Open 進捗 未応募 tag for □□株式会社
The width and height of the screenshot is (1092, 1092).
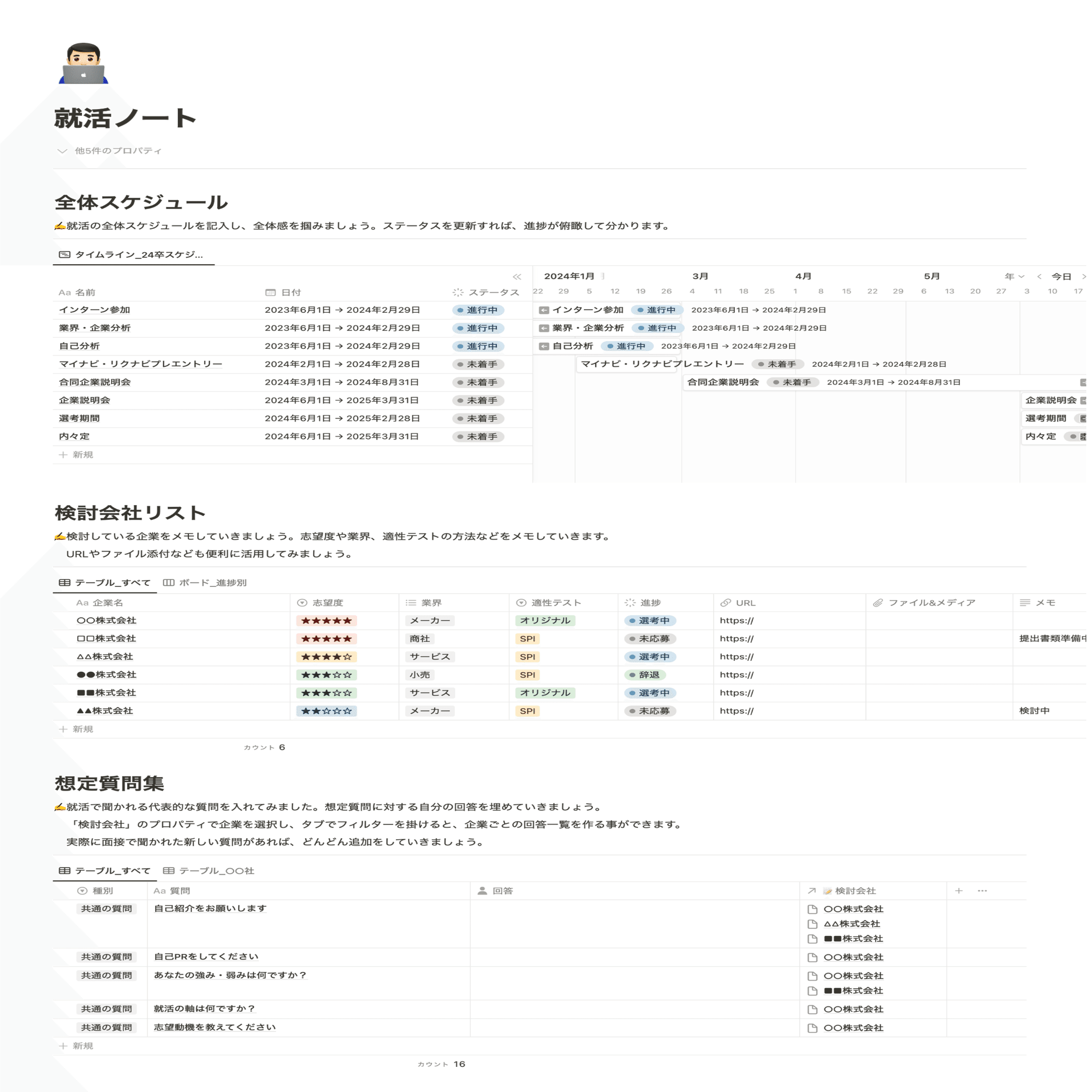tap(651, 639)
